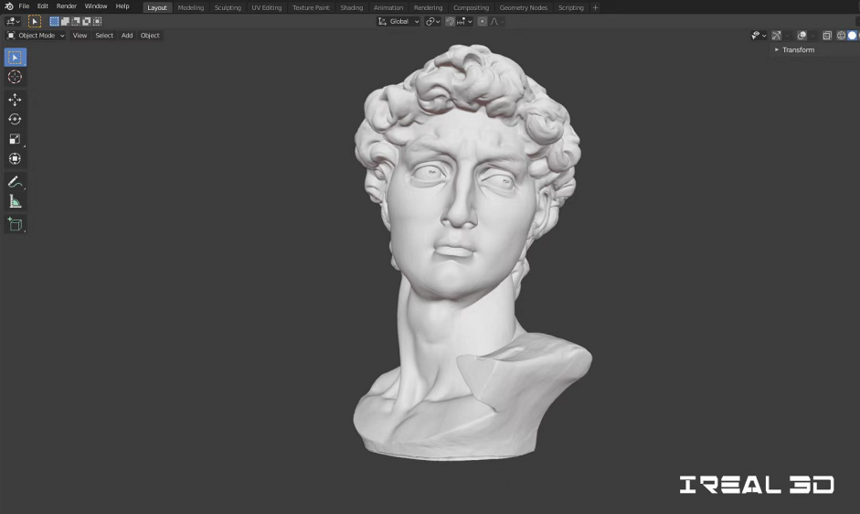Add a new workspace with plus button
Viewport: 860px width, 514px height.
595,8
